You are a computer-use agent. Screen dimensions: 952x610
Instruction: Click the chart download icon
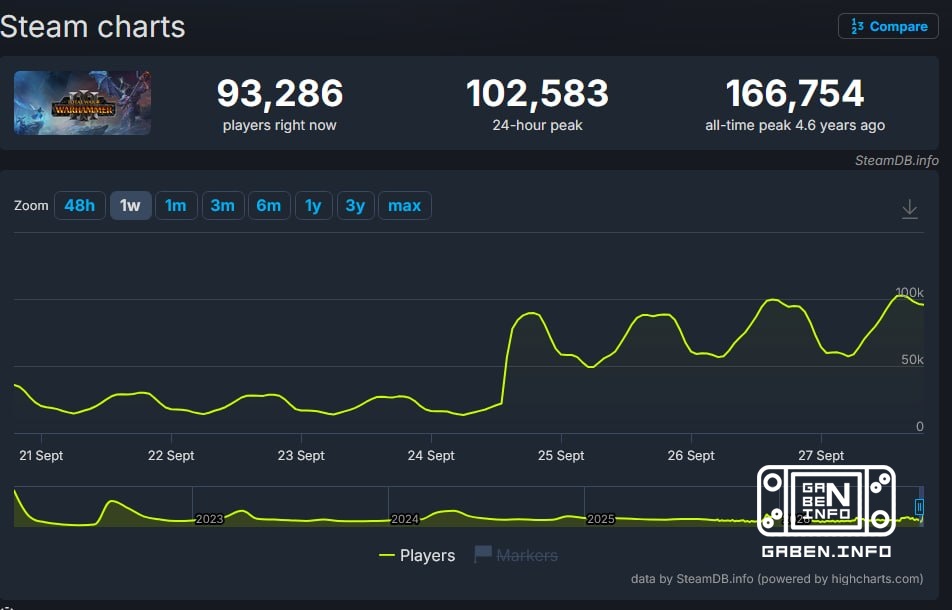click(x=910, y=209)
